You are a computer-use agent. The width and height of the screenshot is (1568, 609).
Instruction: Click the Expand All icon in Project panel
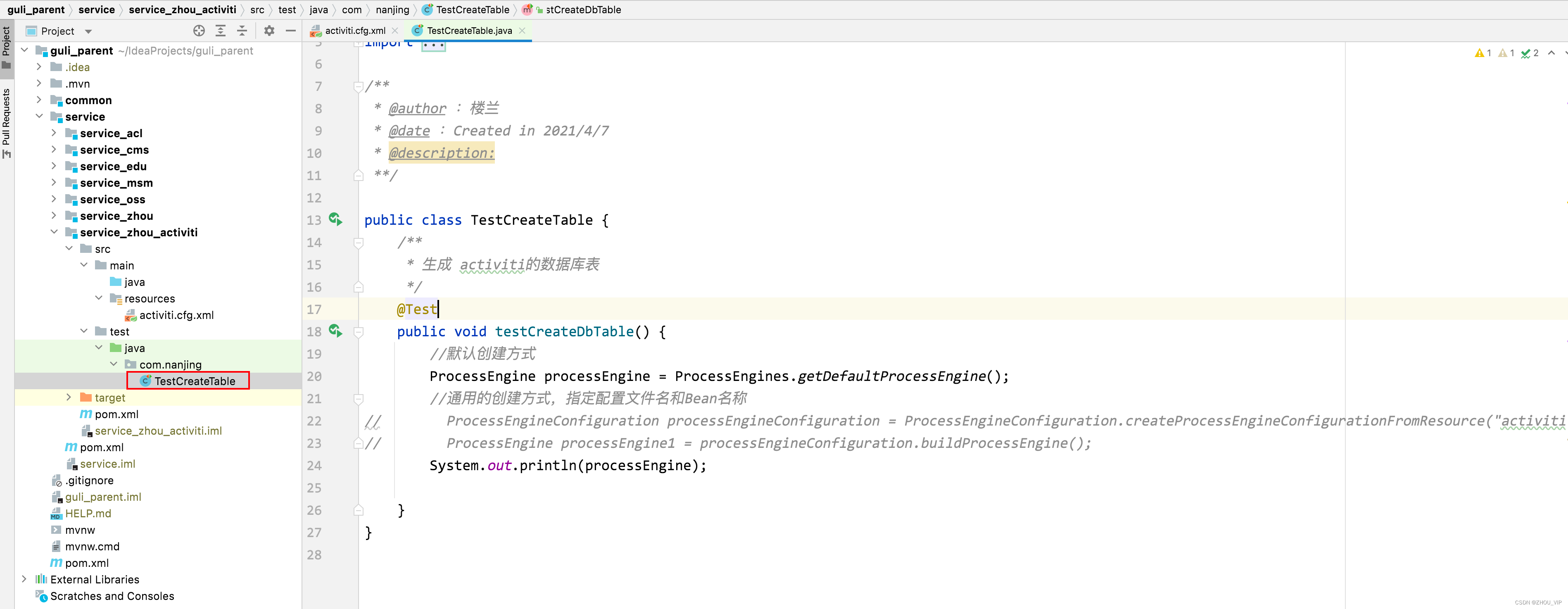point(220,31)
